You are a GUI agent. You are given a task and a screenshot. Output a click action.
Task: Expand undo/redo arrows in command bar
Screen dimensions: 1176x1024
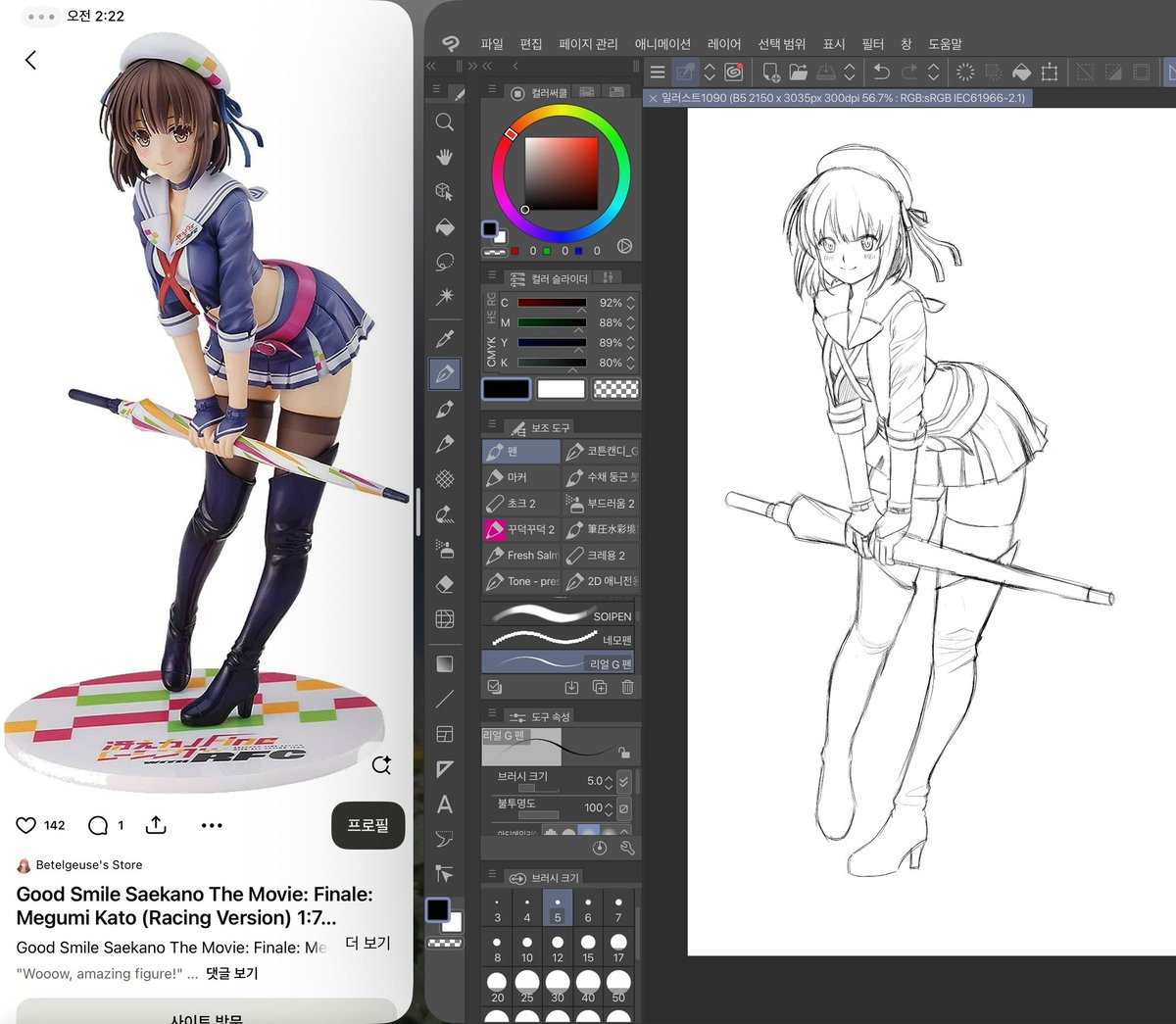tap(934, 72)
